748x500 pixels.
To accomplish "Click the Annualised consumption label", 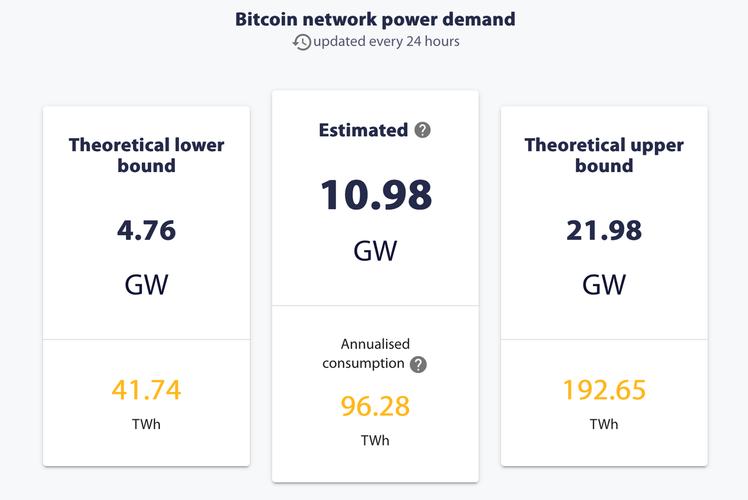I will point(365,354).
